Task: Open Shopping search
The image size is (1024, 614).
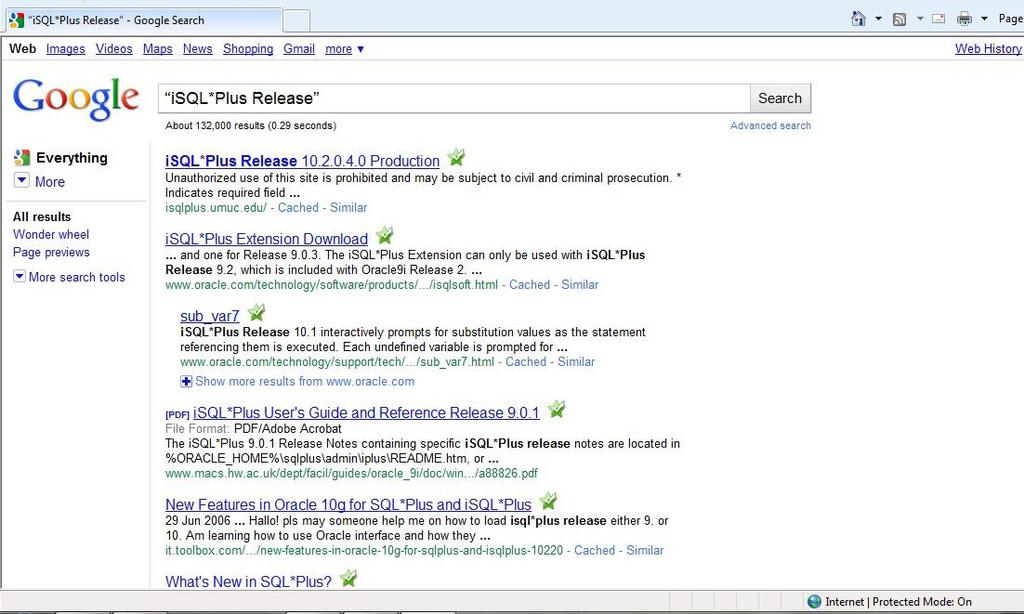Action: point(248,49)
